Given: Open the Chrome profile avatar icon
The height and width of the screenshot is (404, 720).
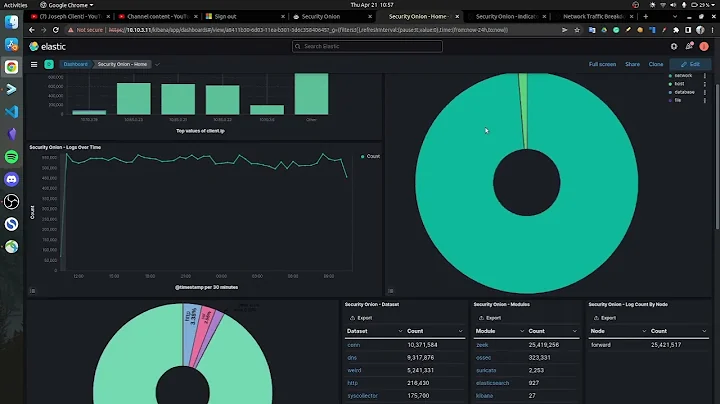Looking at the screenshot, I should (x=700, y=30).
